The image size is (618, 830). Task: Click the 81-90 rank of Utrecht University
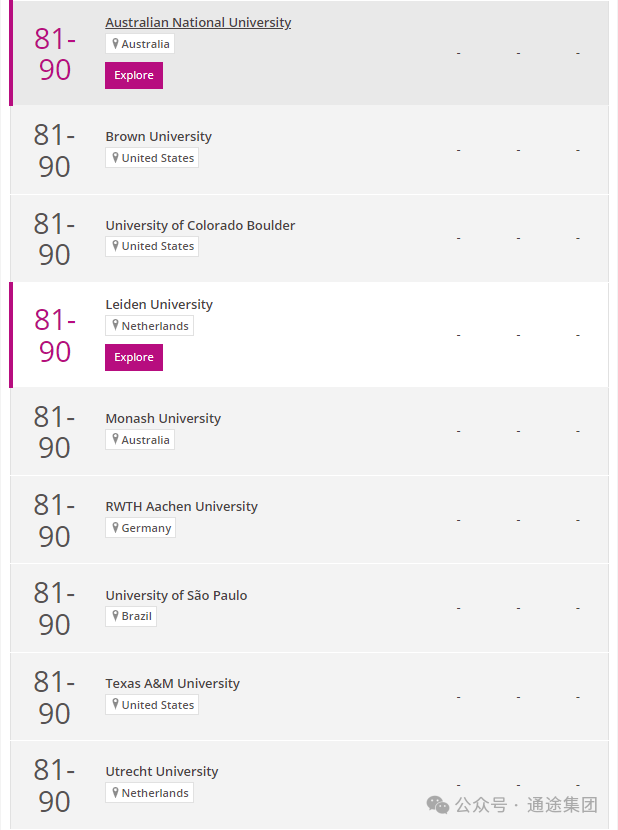pyautogui.click(x=55, y=786)
